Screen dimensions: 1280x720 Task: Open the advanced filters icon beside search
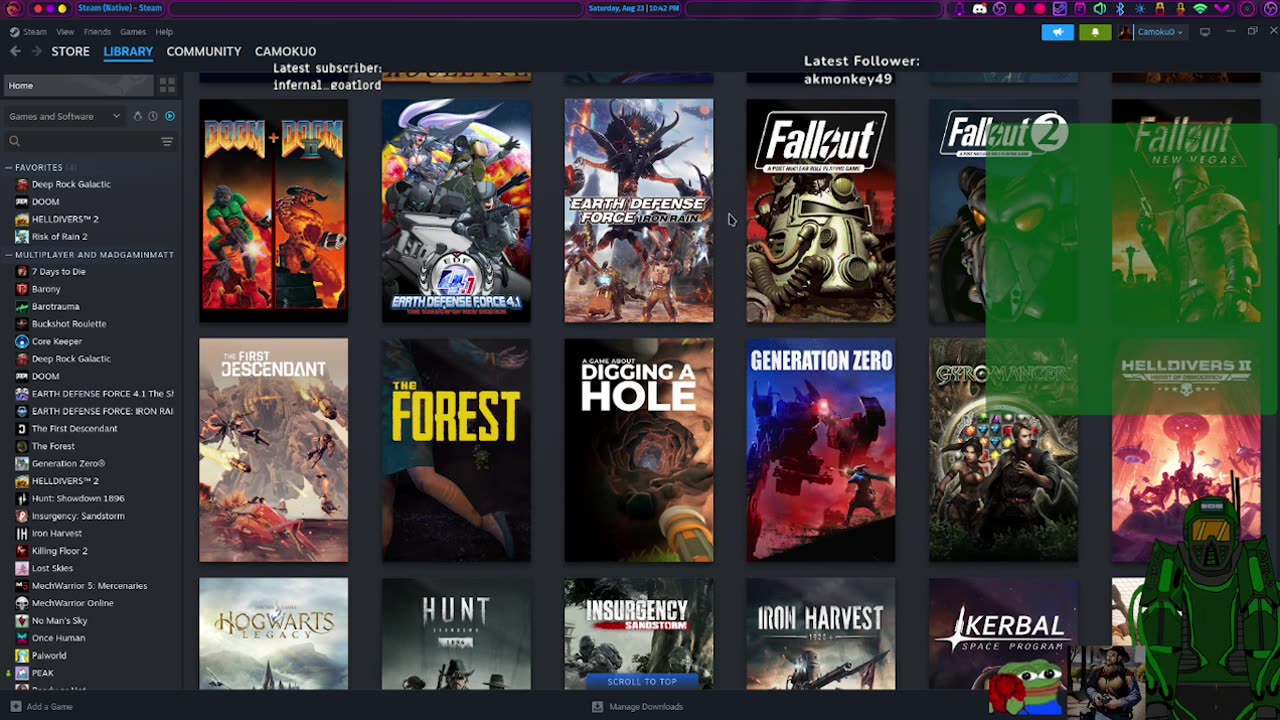click(x=167, y=142)
